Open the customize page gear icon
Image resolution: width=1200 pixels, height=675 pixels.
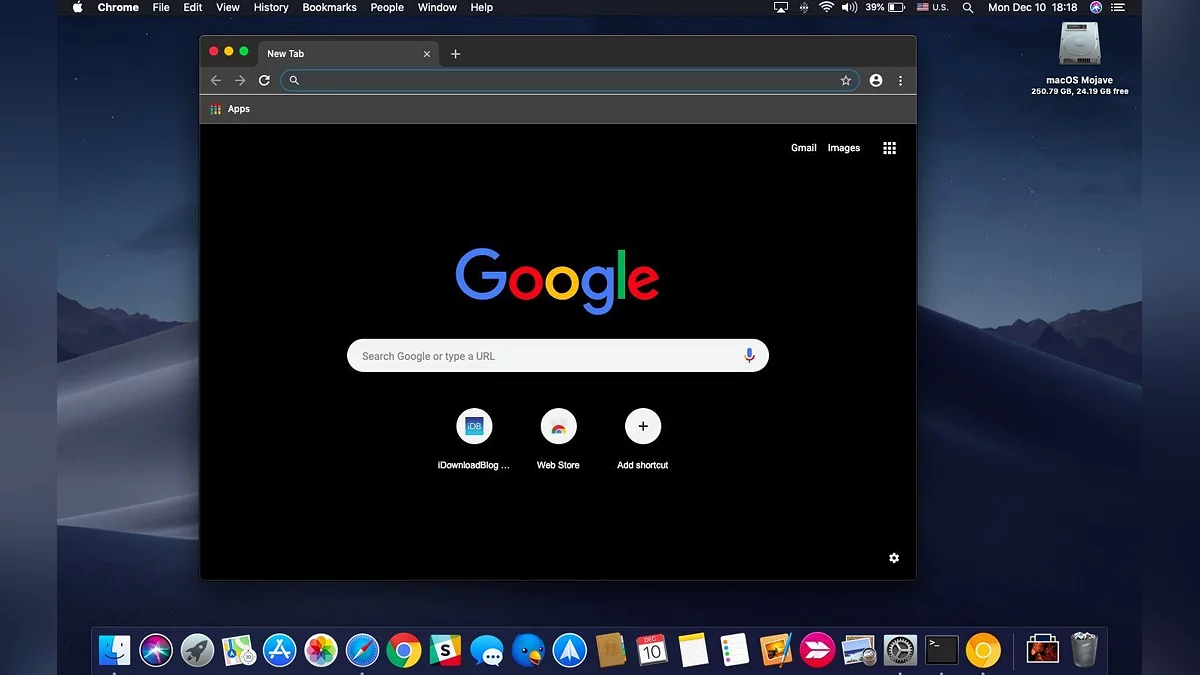coord(894,558)
